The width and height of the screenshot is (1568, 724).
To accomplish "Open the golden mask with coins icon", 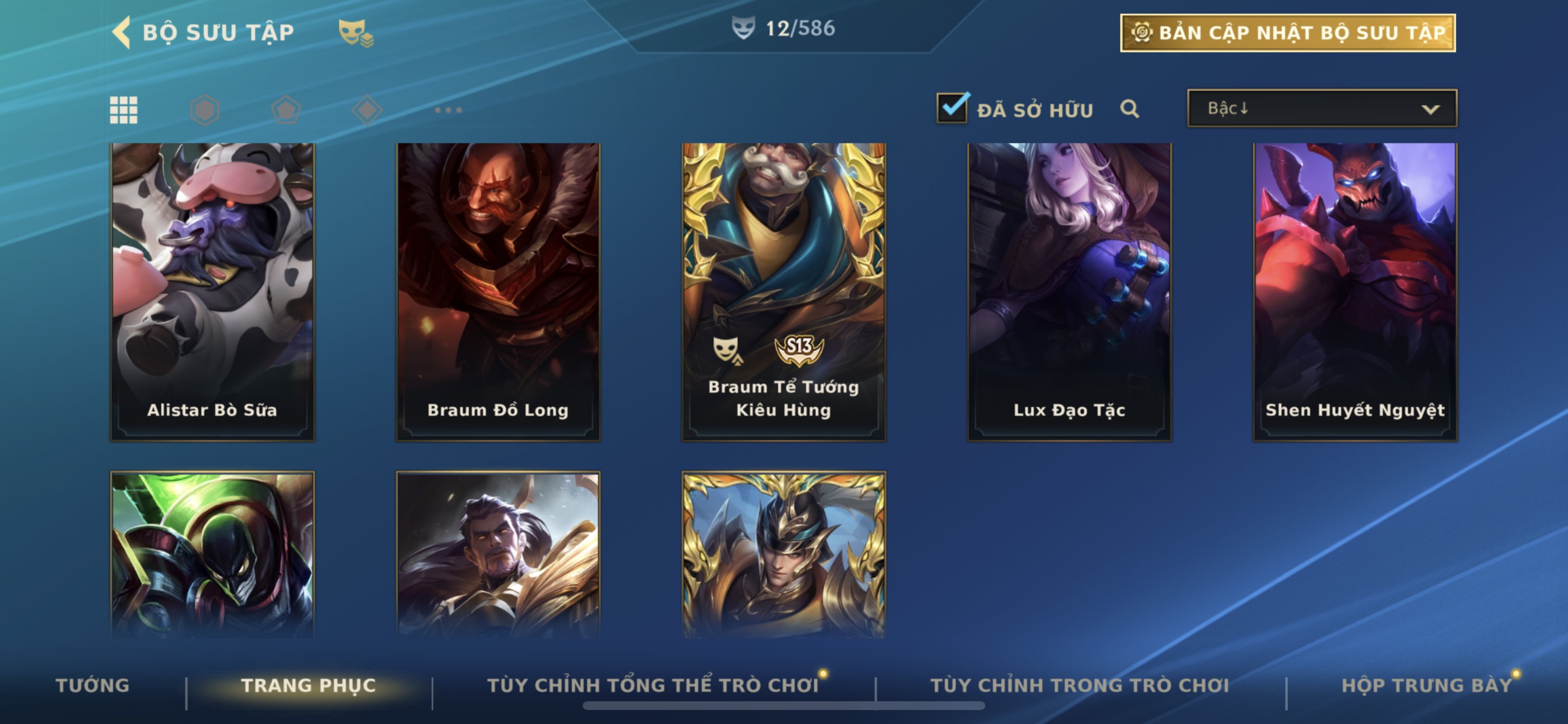I will (356, 33).
